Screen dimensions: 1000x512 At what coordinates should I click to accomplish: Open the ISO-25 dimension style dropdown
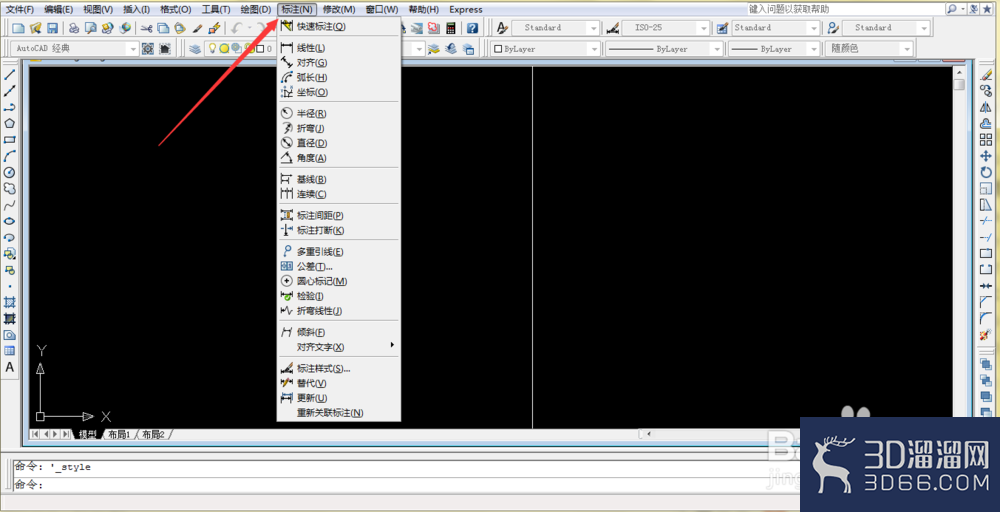tap(703, 28)
